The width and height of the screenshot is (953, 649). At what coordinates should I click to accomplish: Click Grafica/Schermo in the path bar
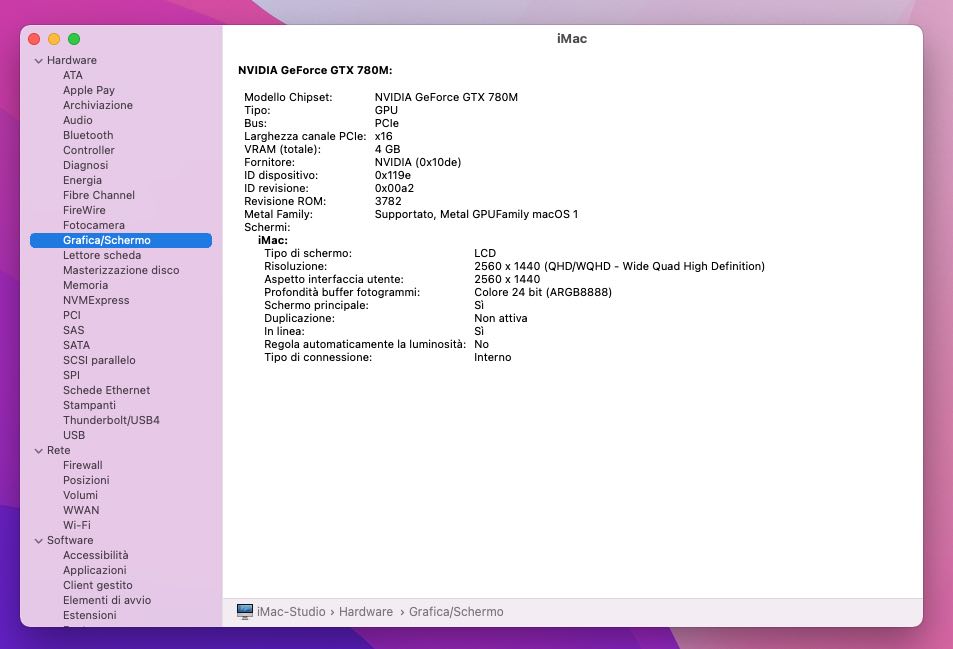(456, 612)
